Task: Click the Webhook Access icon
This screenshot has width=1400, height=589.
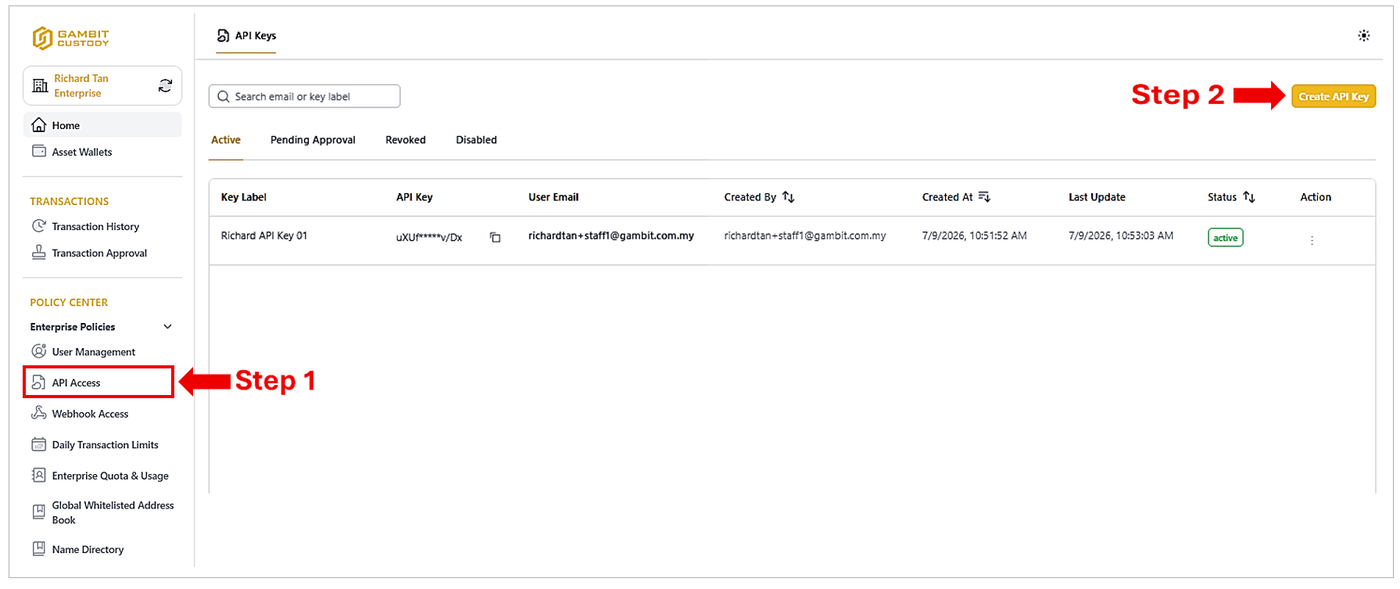Action: [x=39, y=414]
